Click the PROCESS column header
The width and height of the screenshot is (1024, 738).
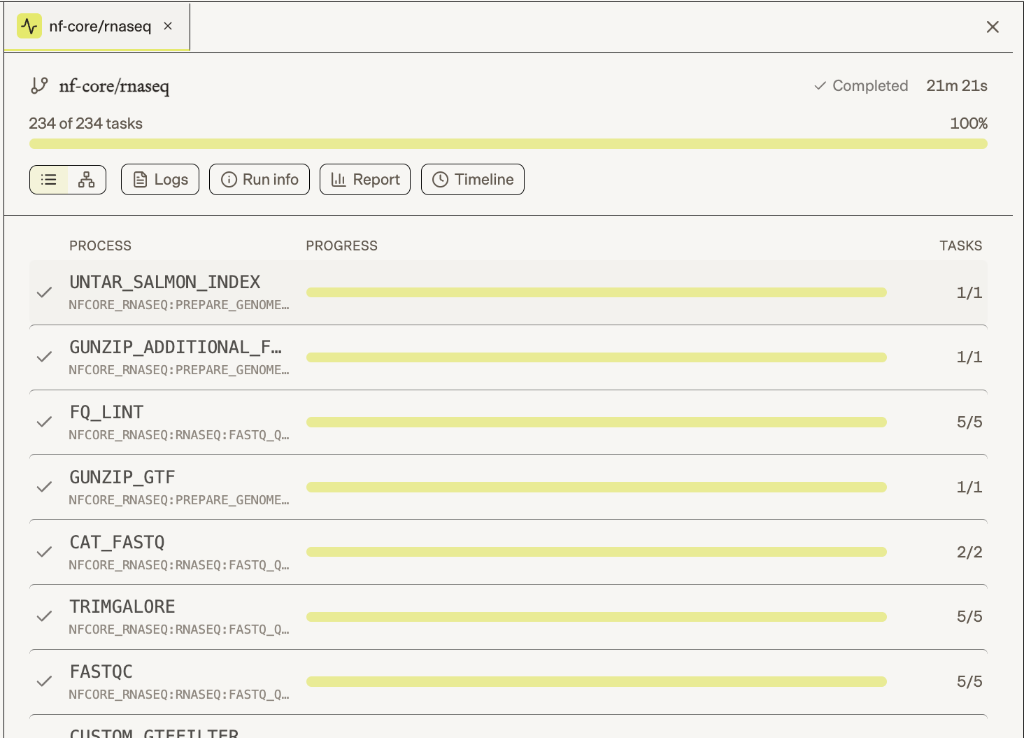pos(101,246)
